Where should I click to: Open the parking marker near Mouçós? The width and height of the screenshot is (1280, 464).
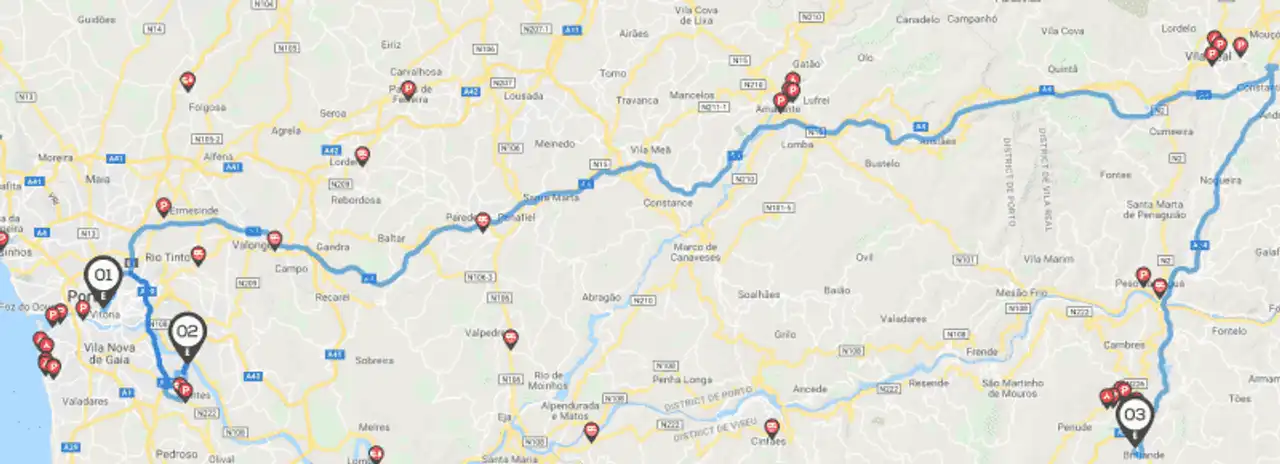(x=1241, y=45)
